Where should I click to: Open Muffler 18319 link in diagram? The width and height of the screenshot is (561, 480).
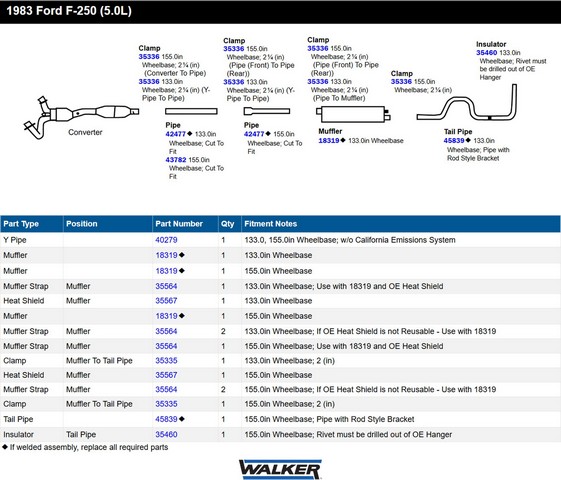329,141
